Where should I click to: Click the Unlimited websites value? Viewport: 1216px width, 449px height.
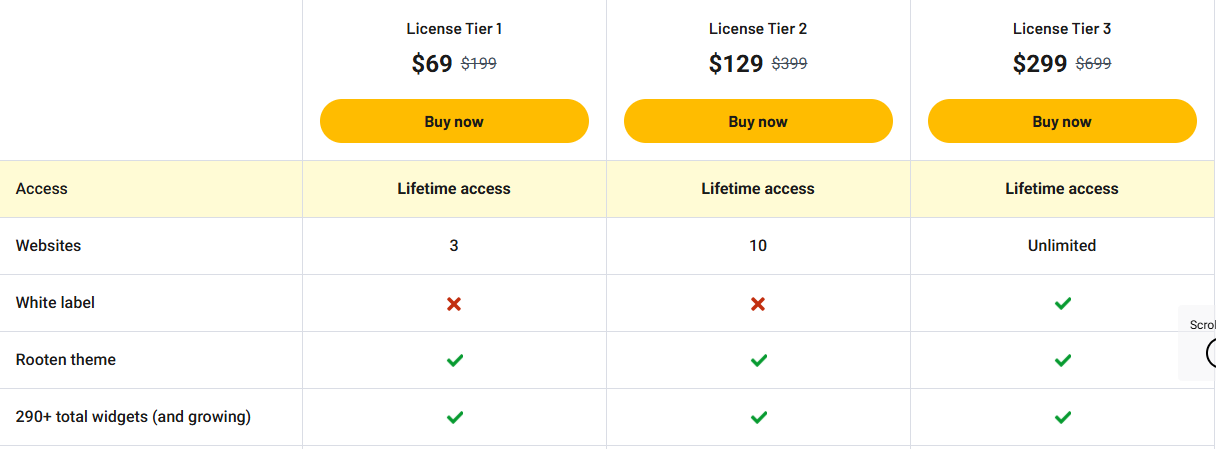pyautogui.click(x=1062, y=246)
